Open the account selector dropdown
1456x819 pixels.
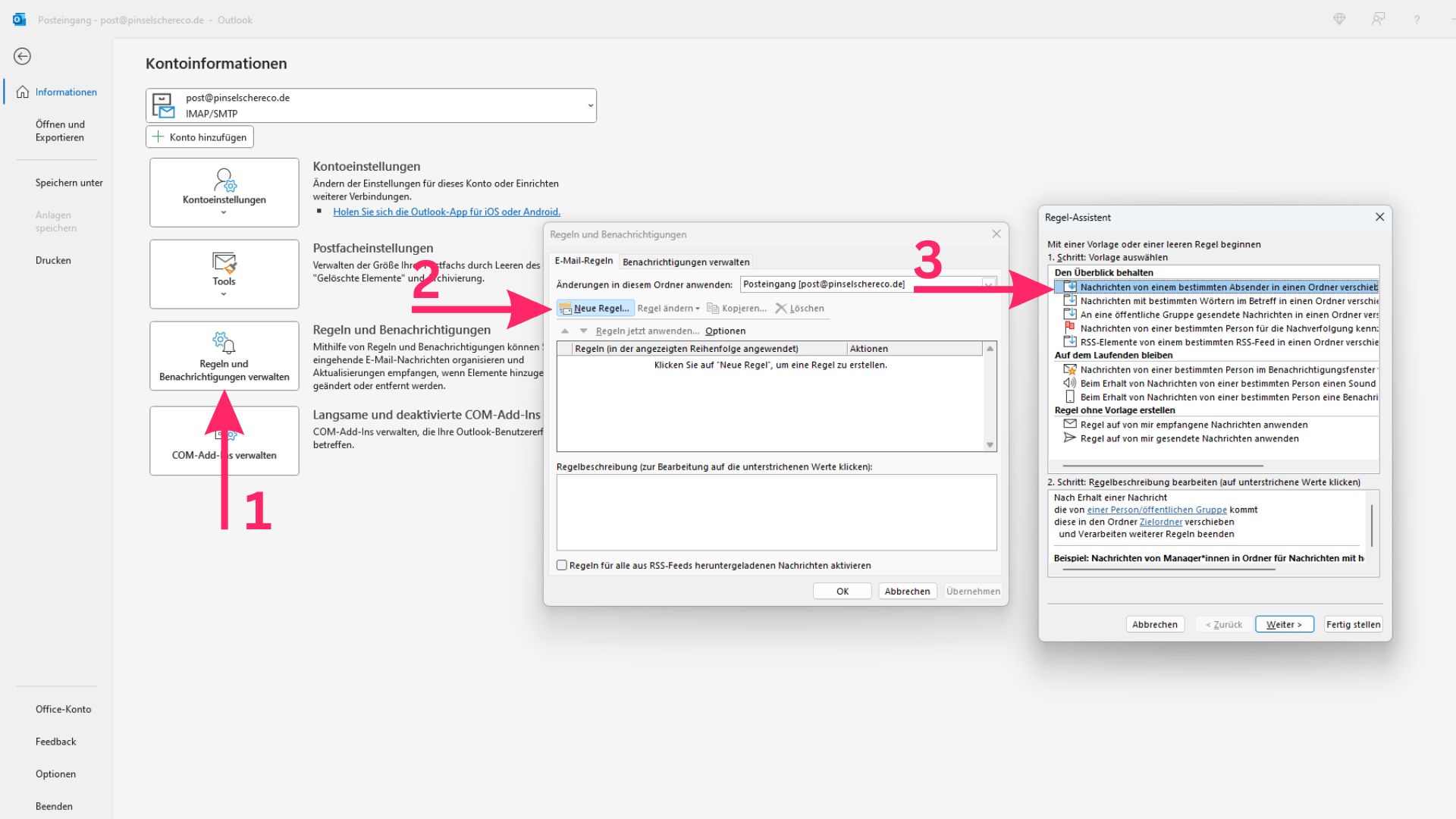(590, 105)
